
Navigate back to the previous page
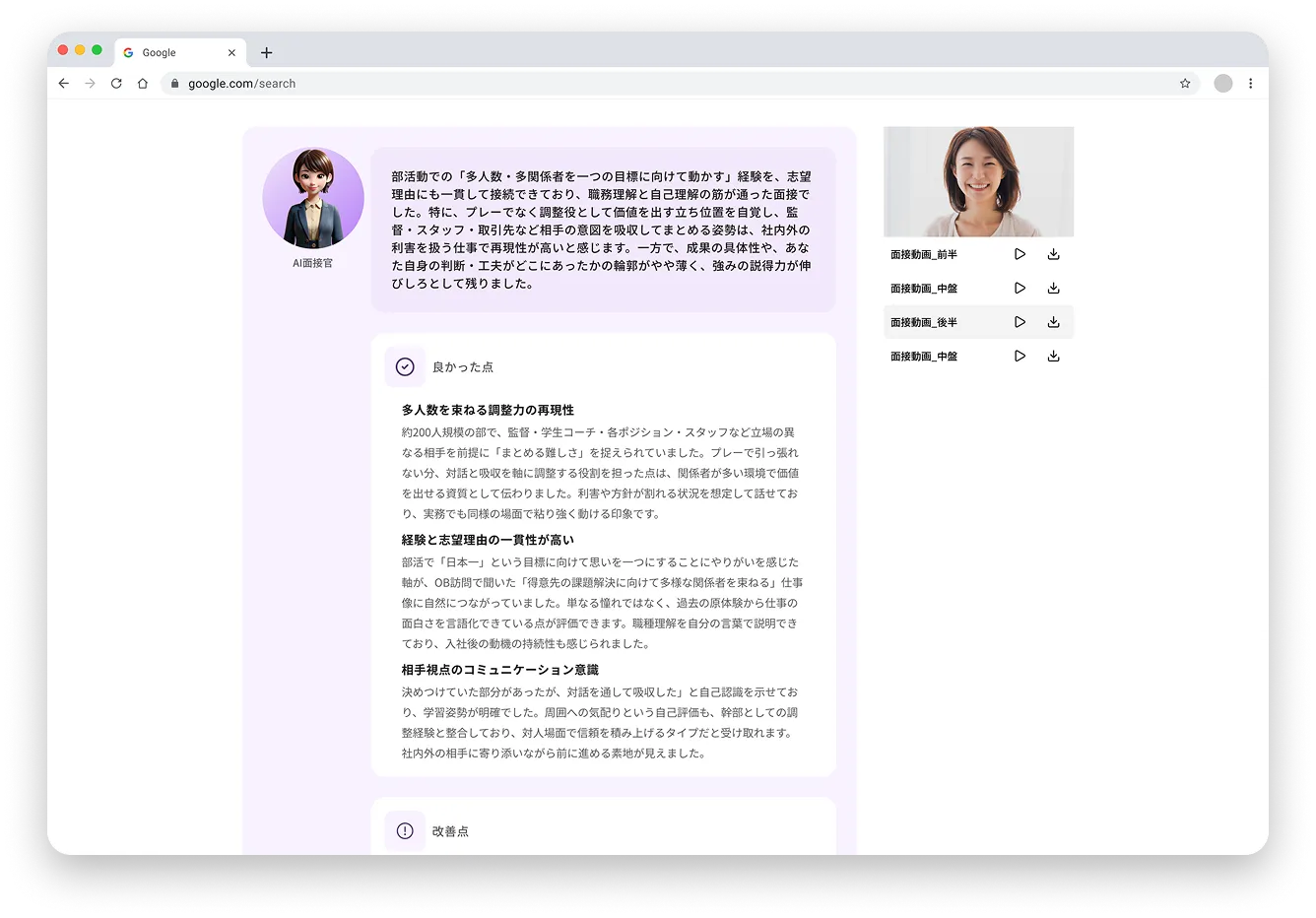tap(64, 84)
